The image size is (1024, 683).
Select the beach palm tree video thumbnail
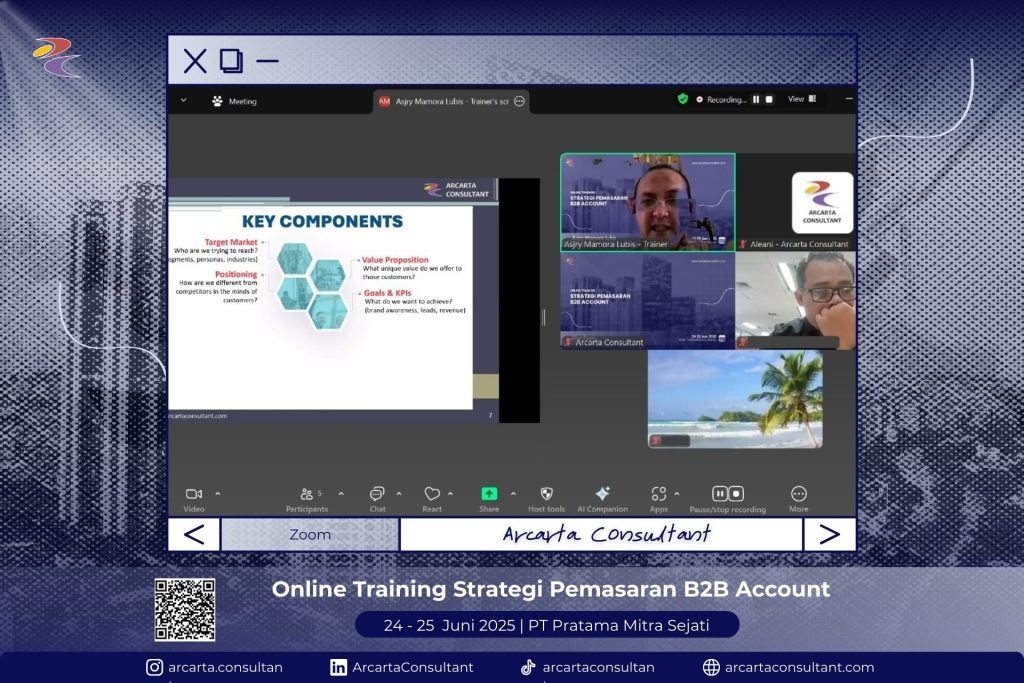735,398
